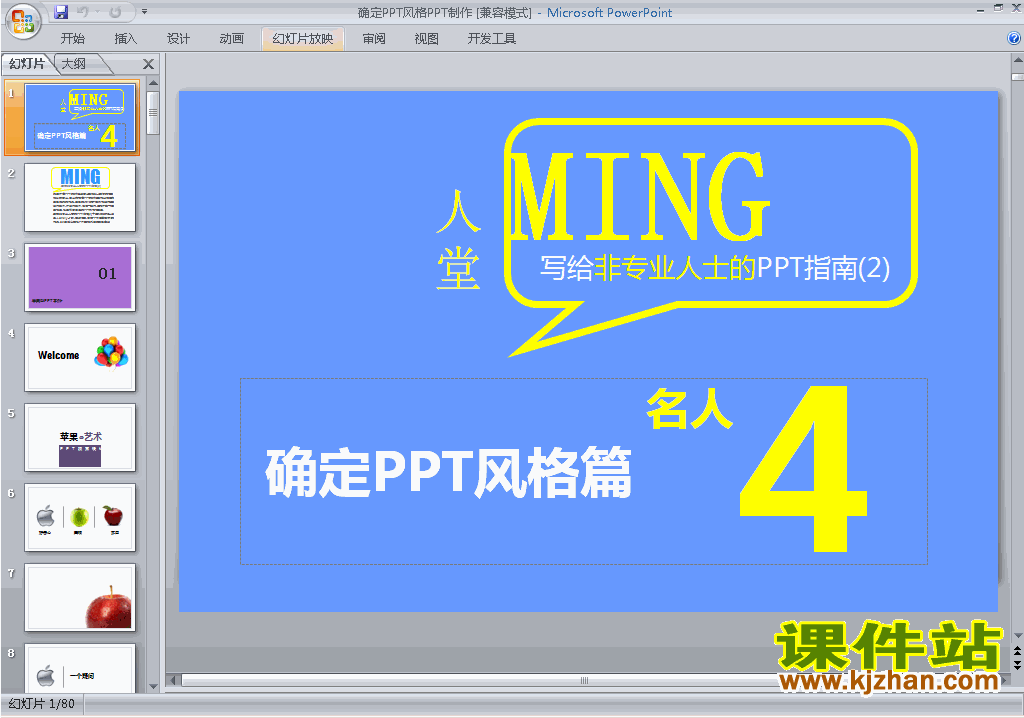Open the PowerPoint help icon
The image size is (1024, 718).
pos(1014,39)
